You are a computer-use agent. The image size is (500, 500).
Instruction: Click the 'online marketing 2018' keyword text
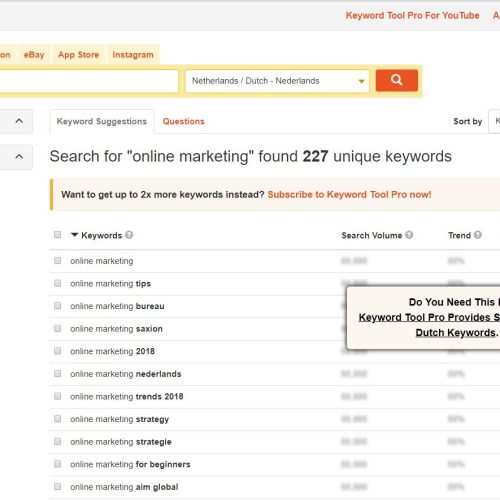tap(112, 351)
